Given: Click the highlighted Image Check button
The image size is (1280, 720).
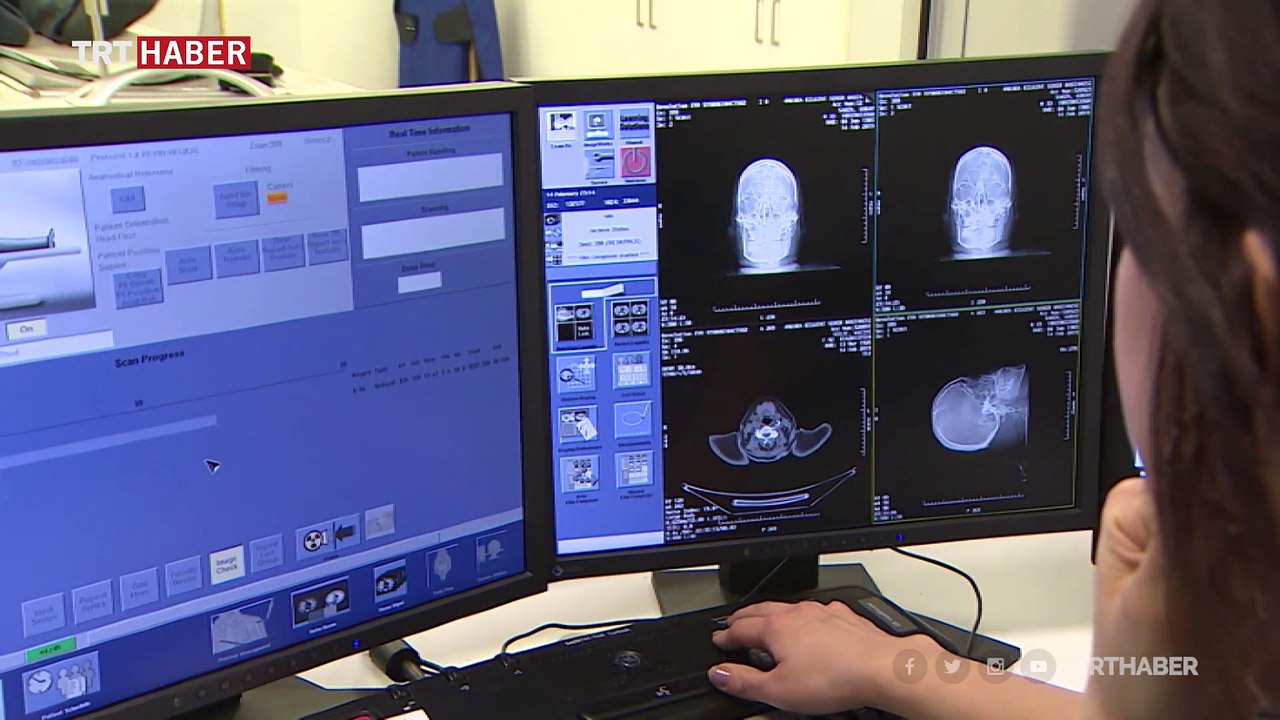Looking at the screenshot, I should [x=227, y=566].
